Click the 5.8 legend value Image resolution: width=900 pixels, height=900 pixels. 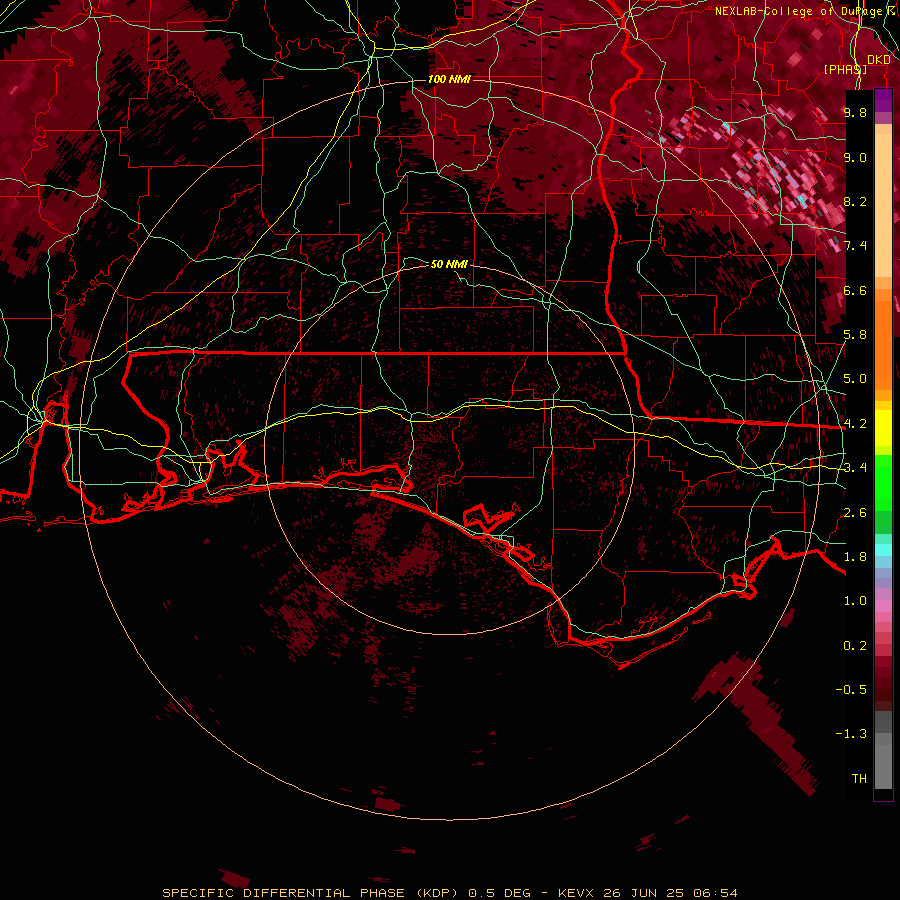(855, 335)
